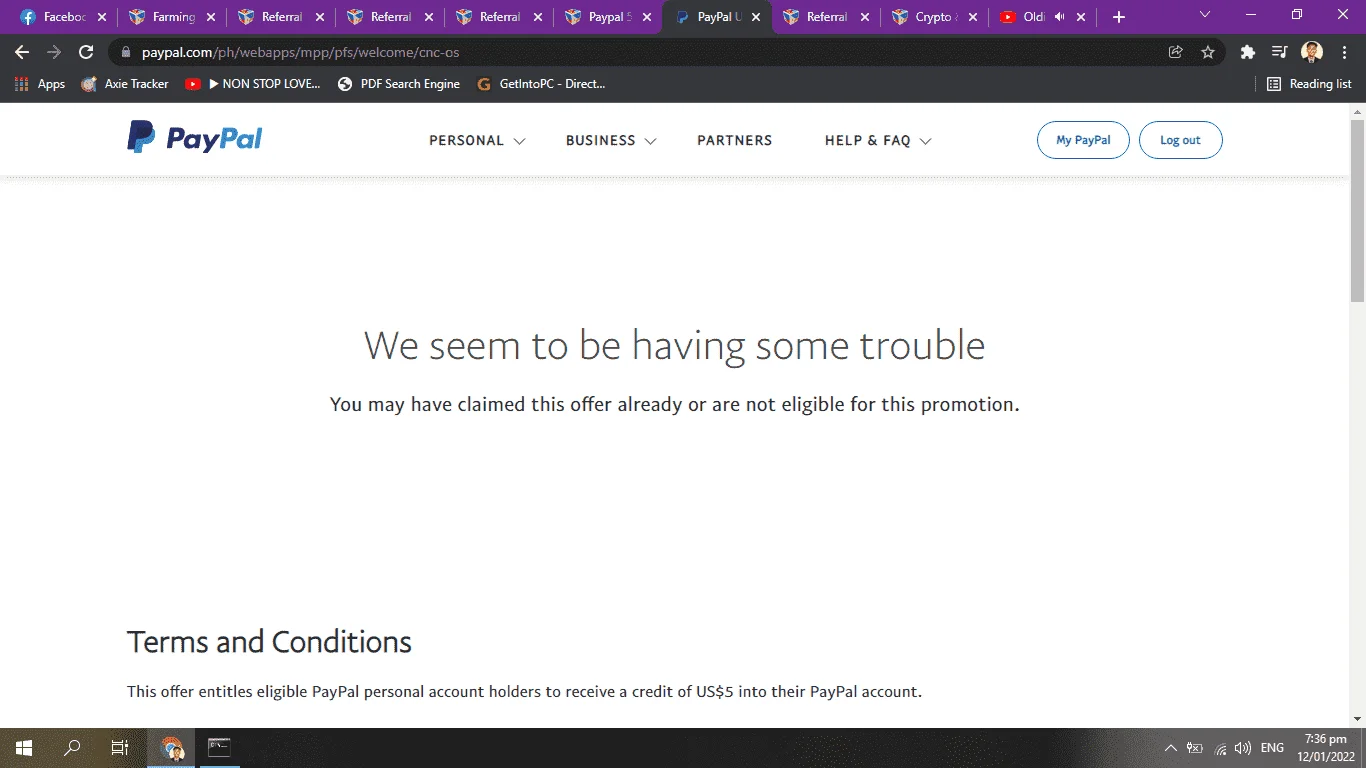Open the battery status tray icon
The width and height of the screenshot is (1366, 768).
1195,748
